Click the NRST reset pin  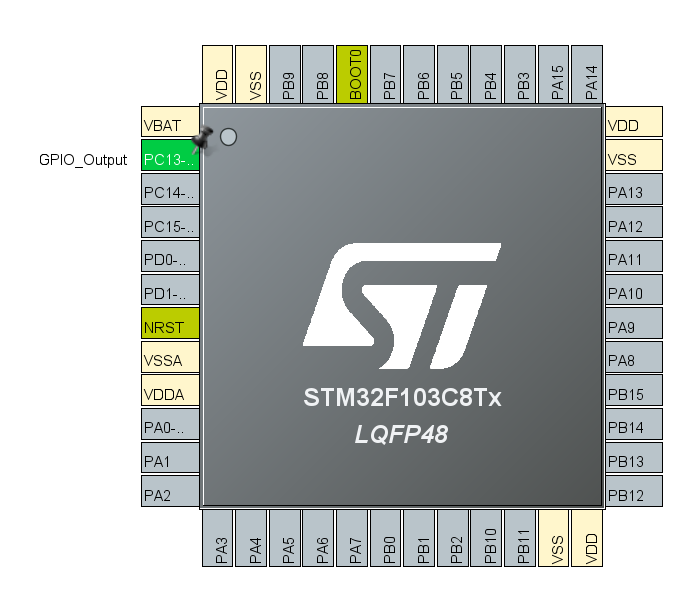(x=170, y=323)
